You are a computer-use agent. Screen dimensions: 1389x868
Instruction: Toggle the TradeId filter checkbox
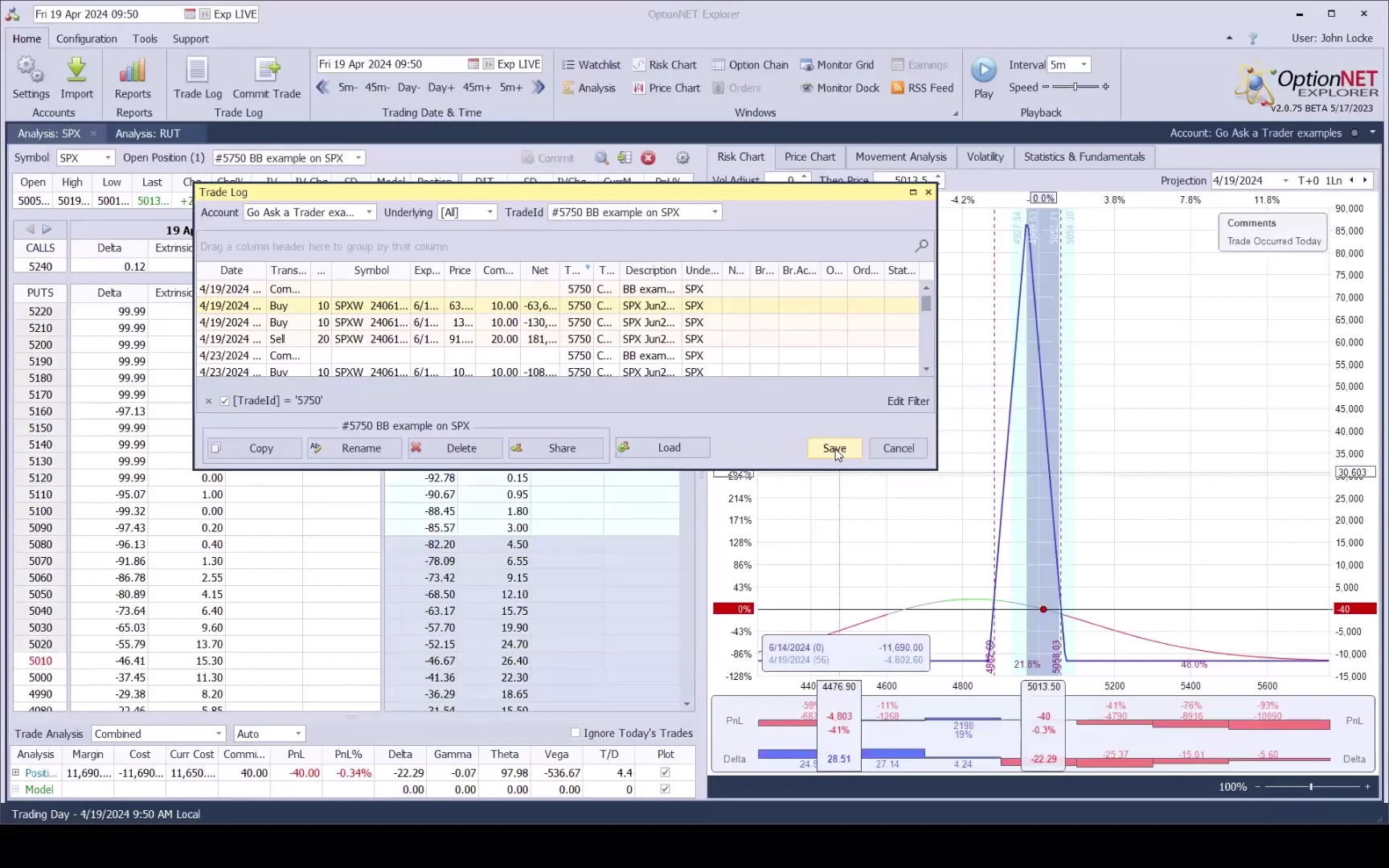225,401
